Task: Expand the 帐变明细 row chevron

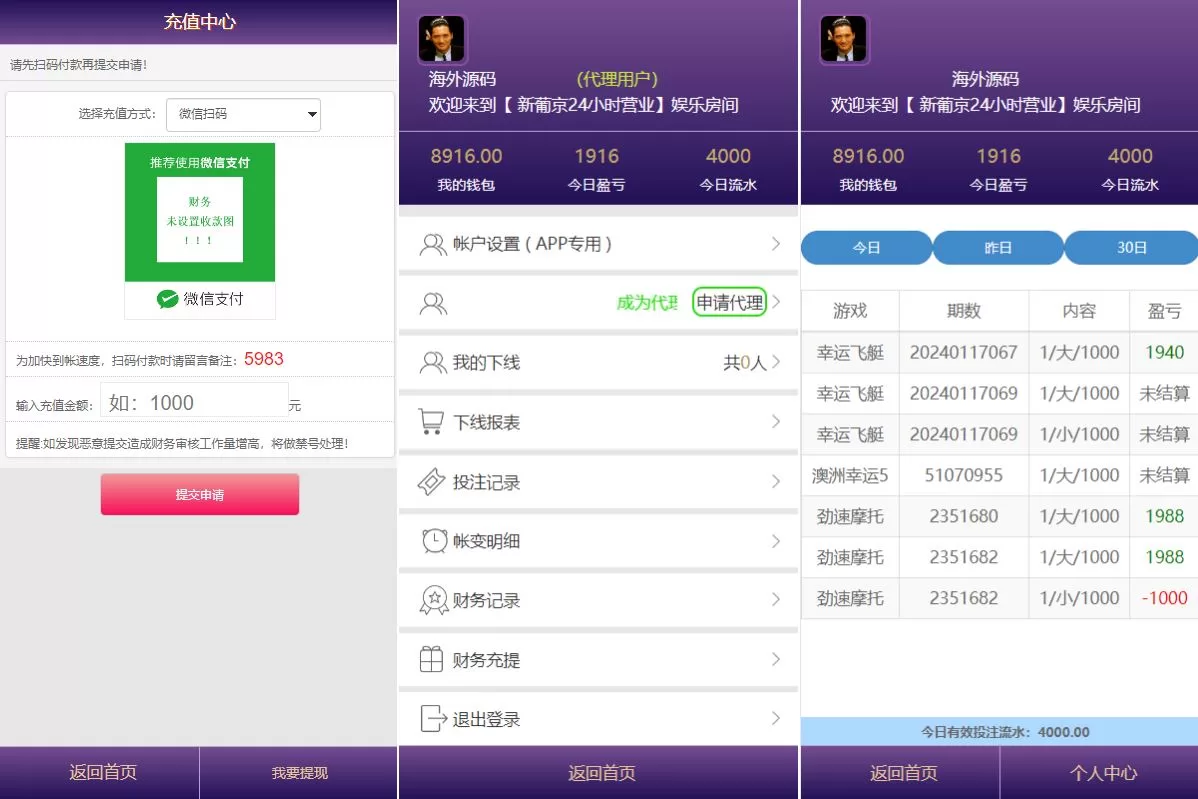Action: [776, 541]
